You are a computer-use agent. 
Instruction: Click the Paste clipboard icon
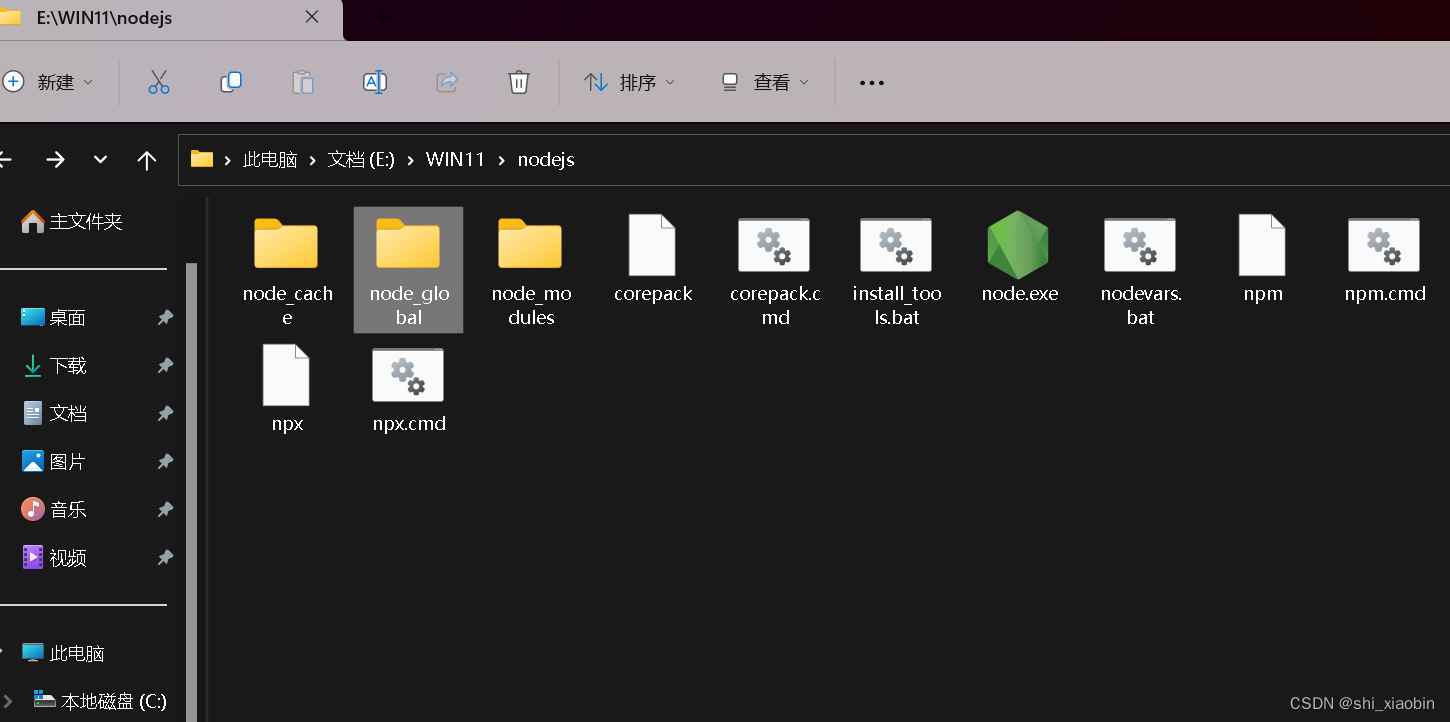(303, 82)
